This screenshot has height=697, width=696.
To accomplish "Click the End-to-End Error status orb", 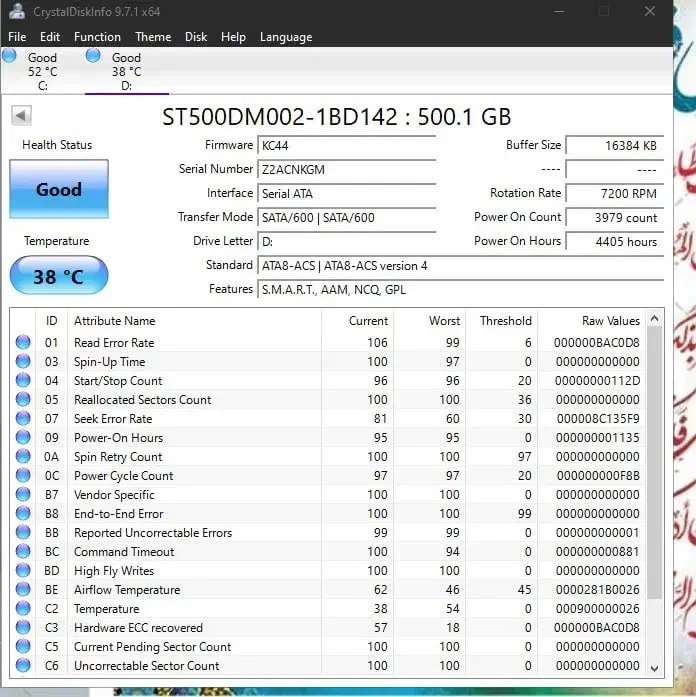I will pos(23,513).
